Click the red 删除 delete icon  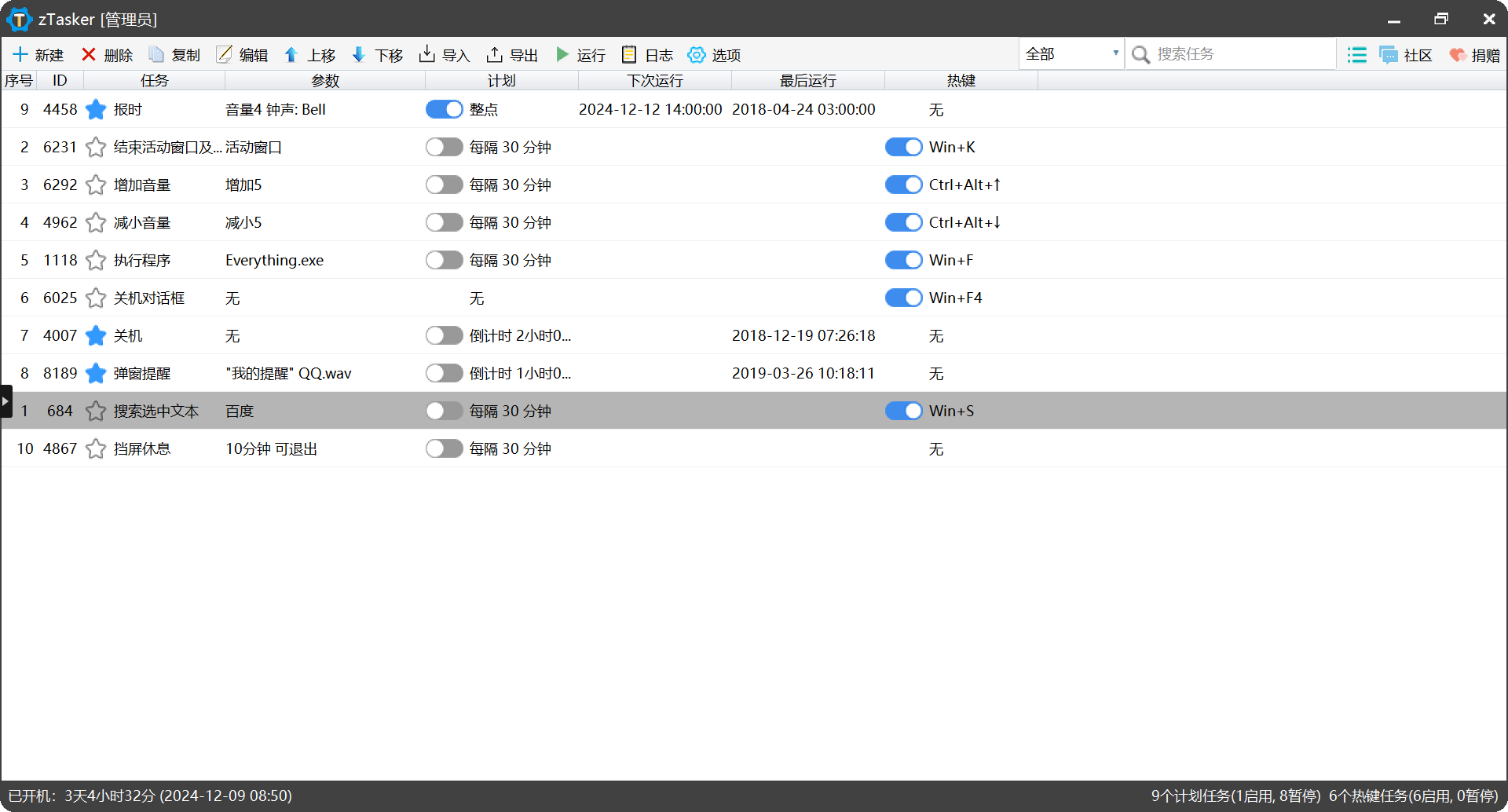coord(89,55)
